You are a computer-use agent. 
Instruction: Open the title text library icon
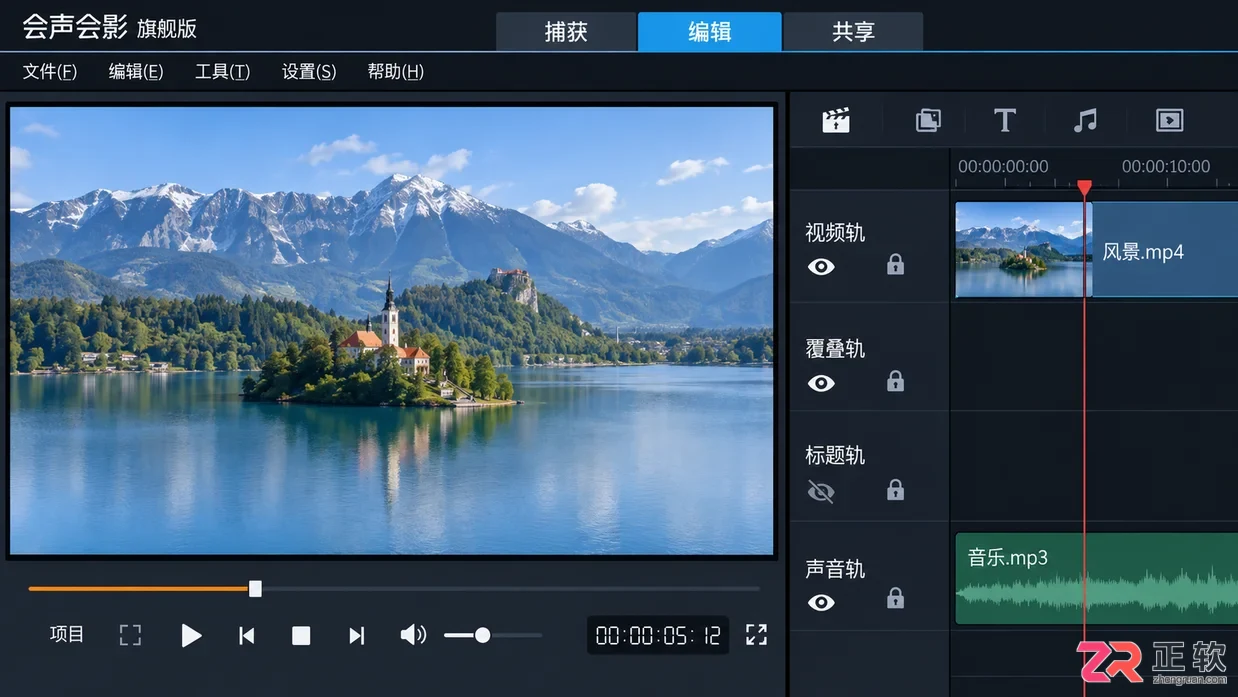tap(1005, 121)
